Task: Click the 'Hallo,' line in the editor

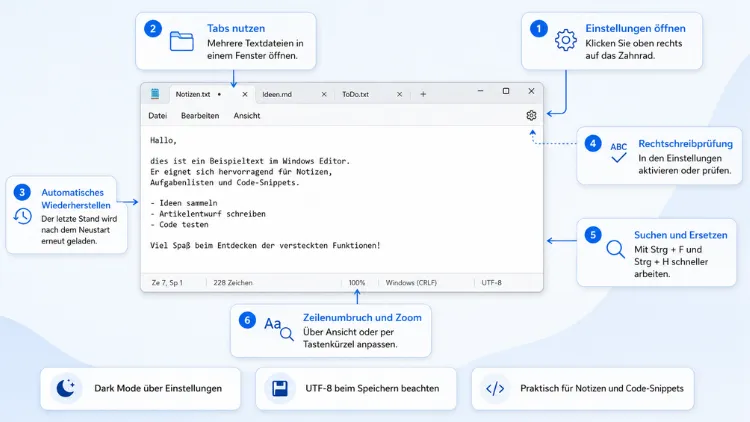Action: pyautogui.click(x=163, y=140)
